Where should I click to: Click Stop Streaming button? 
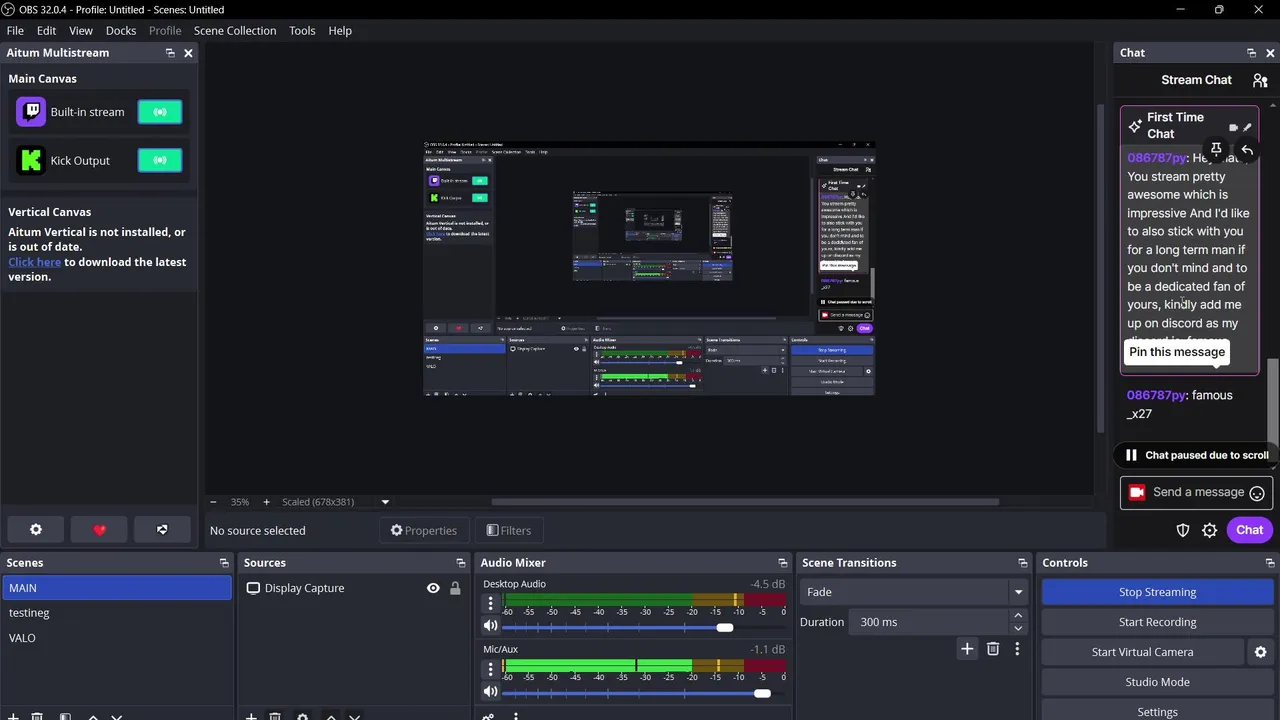(x=1157, y=592)
